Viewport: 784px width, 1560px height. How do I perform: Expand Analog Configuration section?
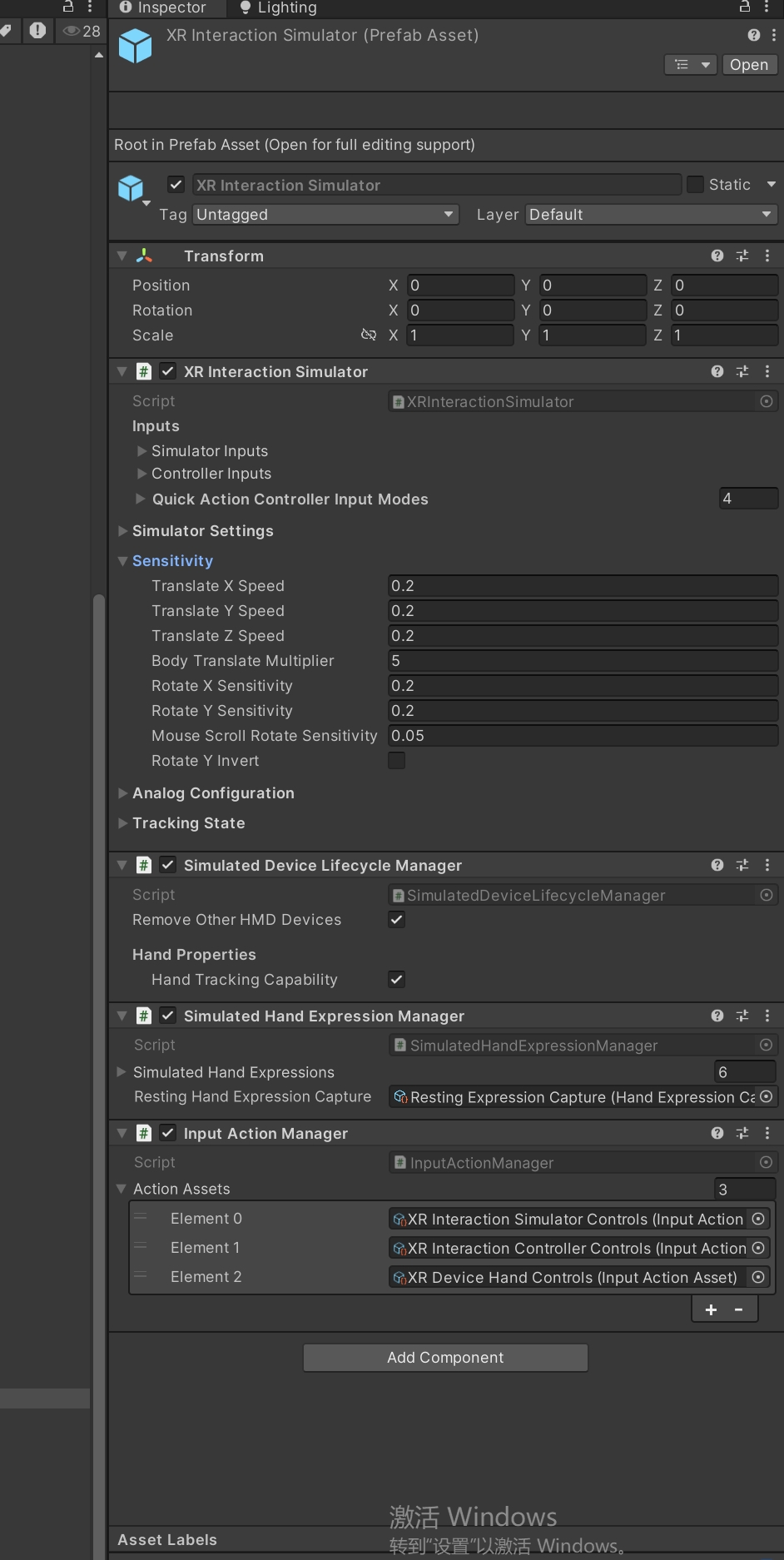point(122,793)
